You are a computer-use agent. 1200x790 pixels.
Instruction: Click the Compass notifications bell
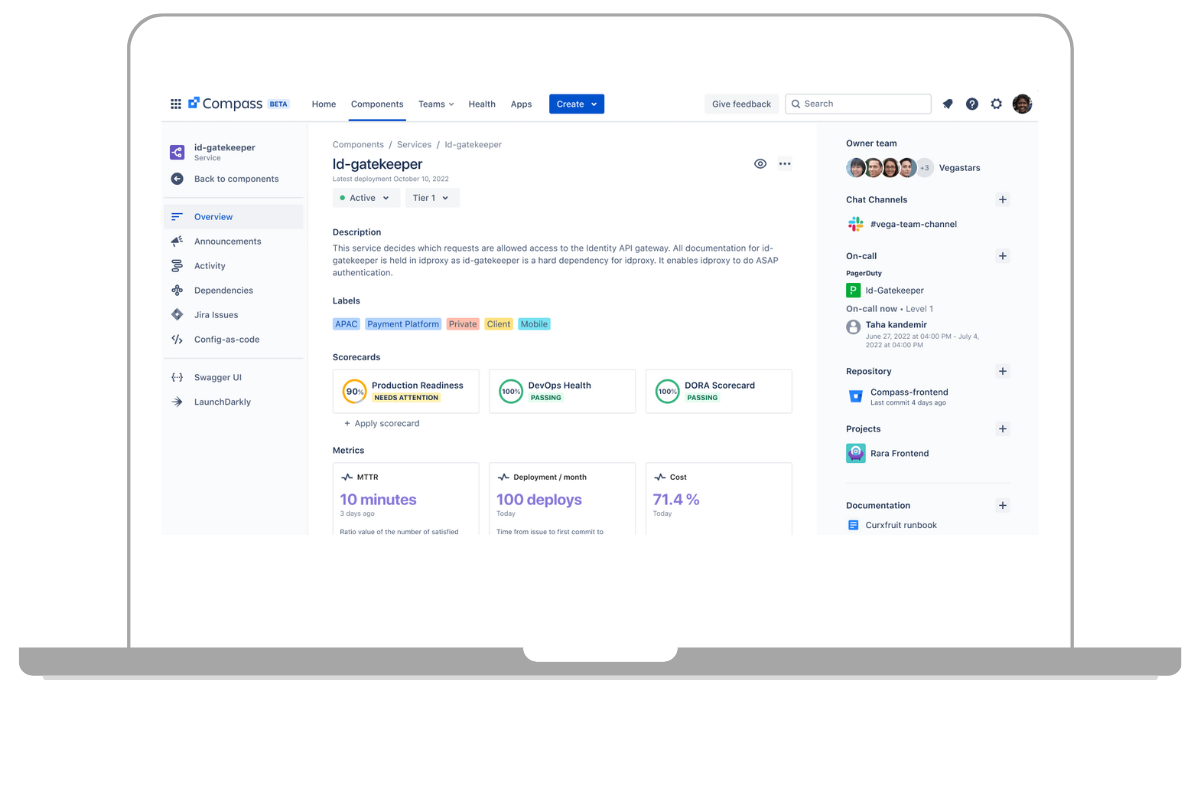click(x=947, y=103)
